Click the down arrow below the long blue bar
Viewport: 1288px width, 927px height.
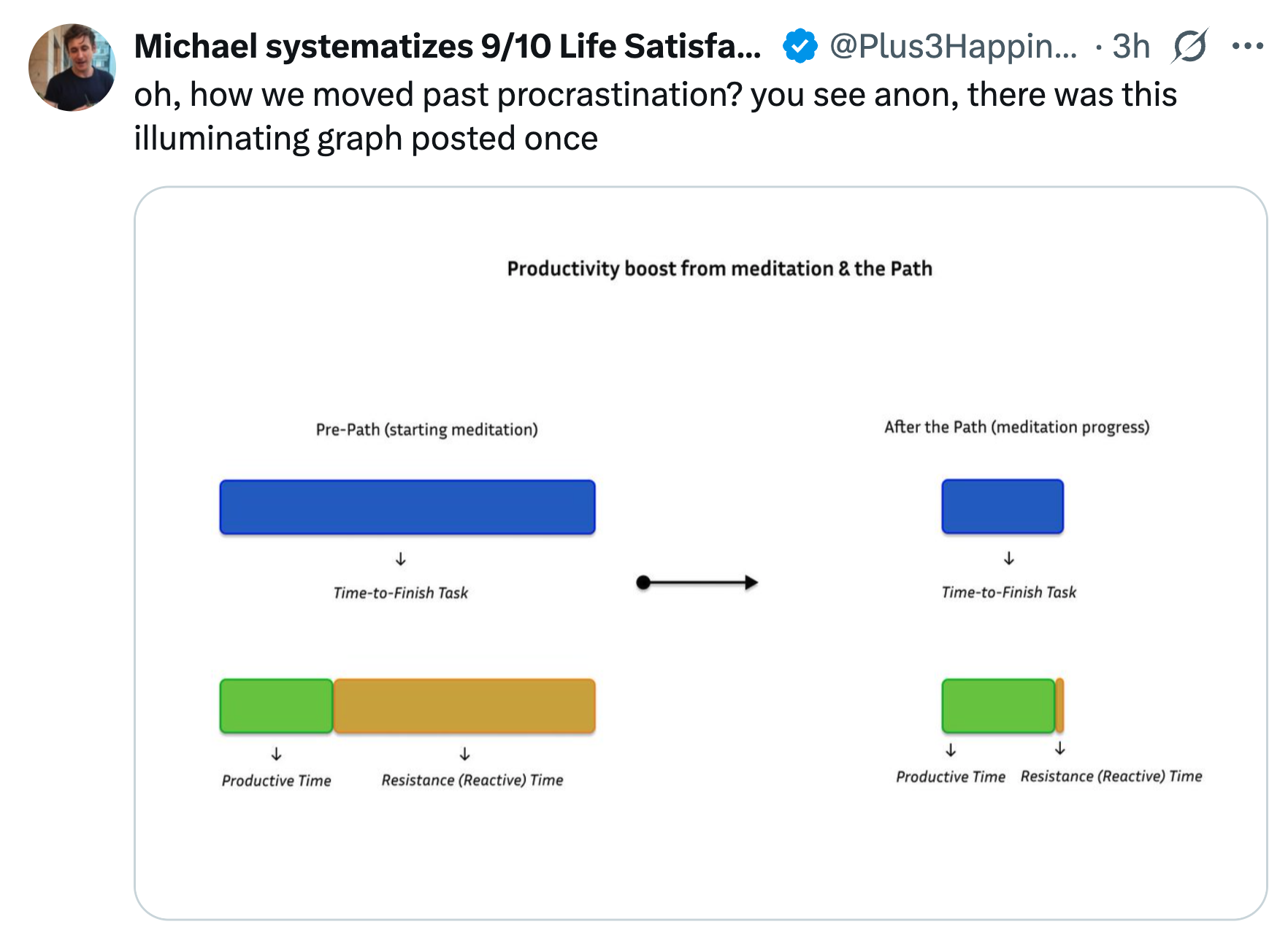[400, 559]
